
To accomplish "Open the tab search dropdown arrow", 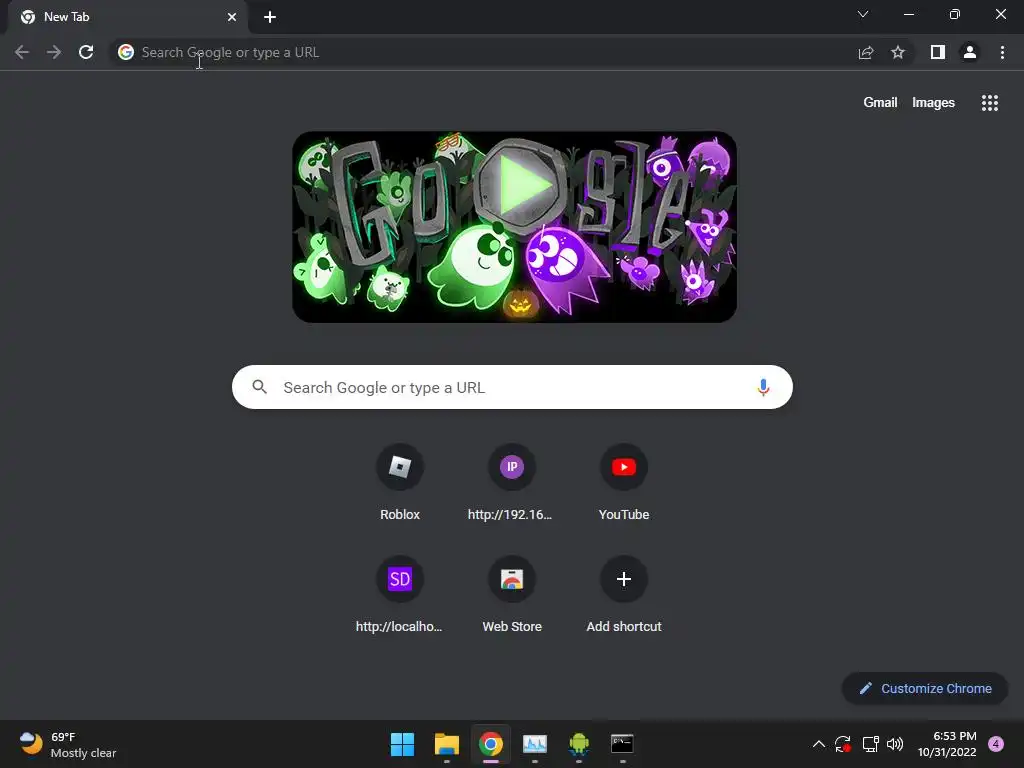I will [x=863, y=14].
